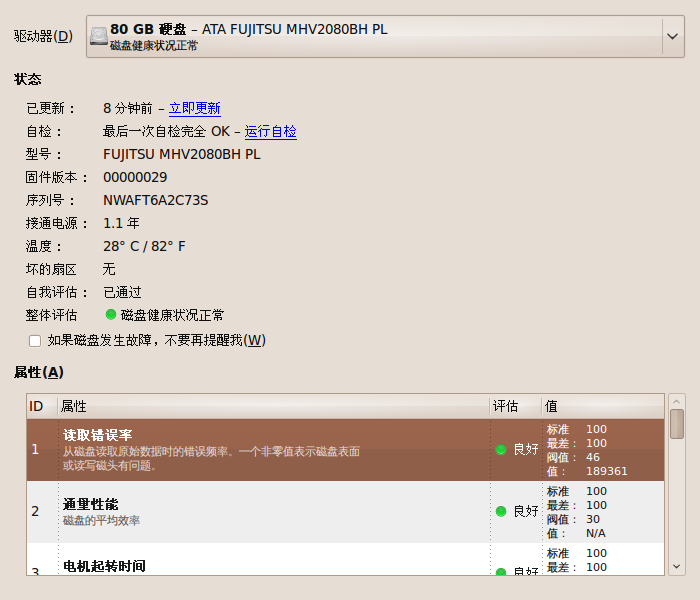
Task: Click the 运行自检 link
Action: click(271, 131)
